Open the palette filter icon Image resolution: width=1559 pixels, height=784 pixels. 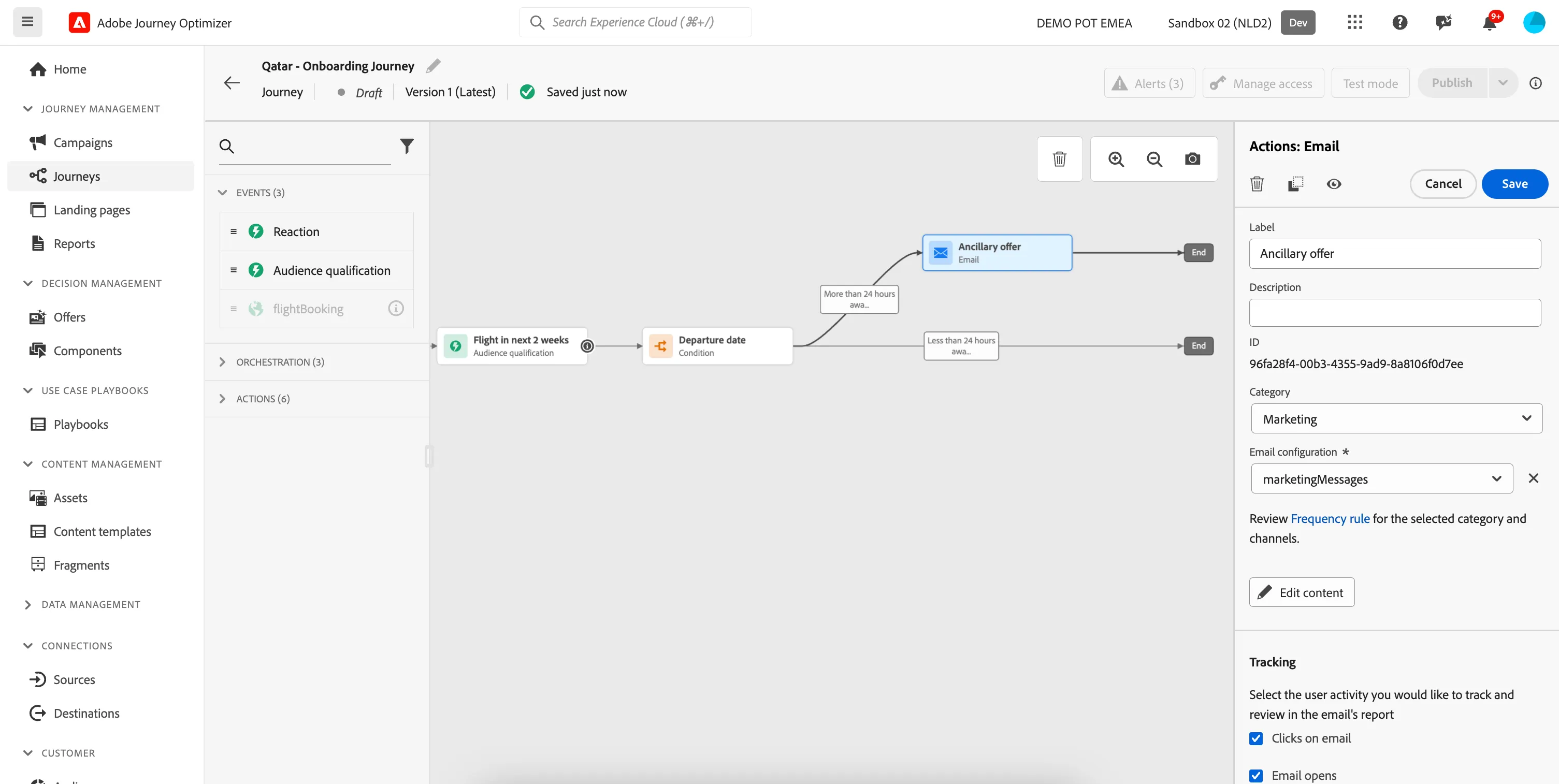[407, 146]
